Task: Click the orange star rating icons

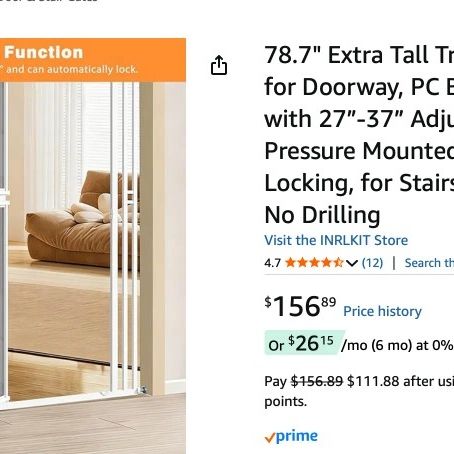Action: coord(314,263)
